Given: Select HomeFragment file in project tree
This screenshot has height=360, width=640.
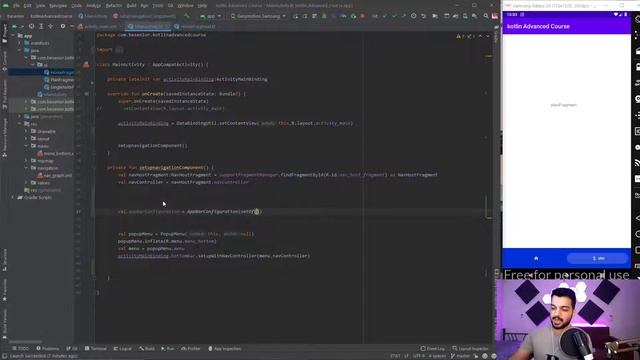Looking at the screenshot, I should (59, 72).
